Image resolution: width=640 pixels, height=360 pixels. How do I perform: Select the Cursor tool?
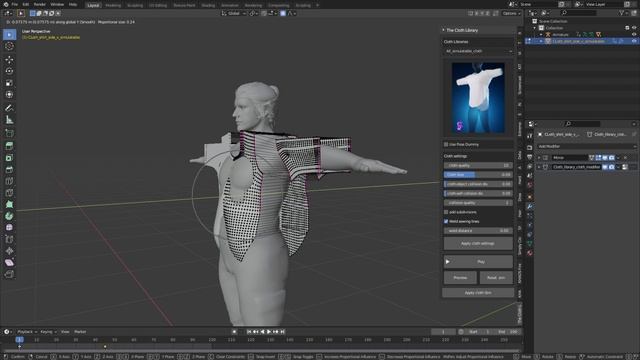click(x=9, y=47)
